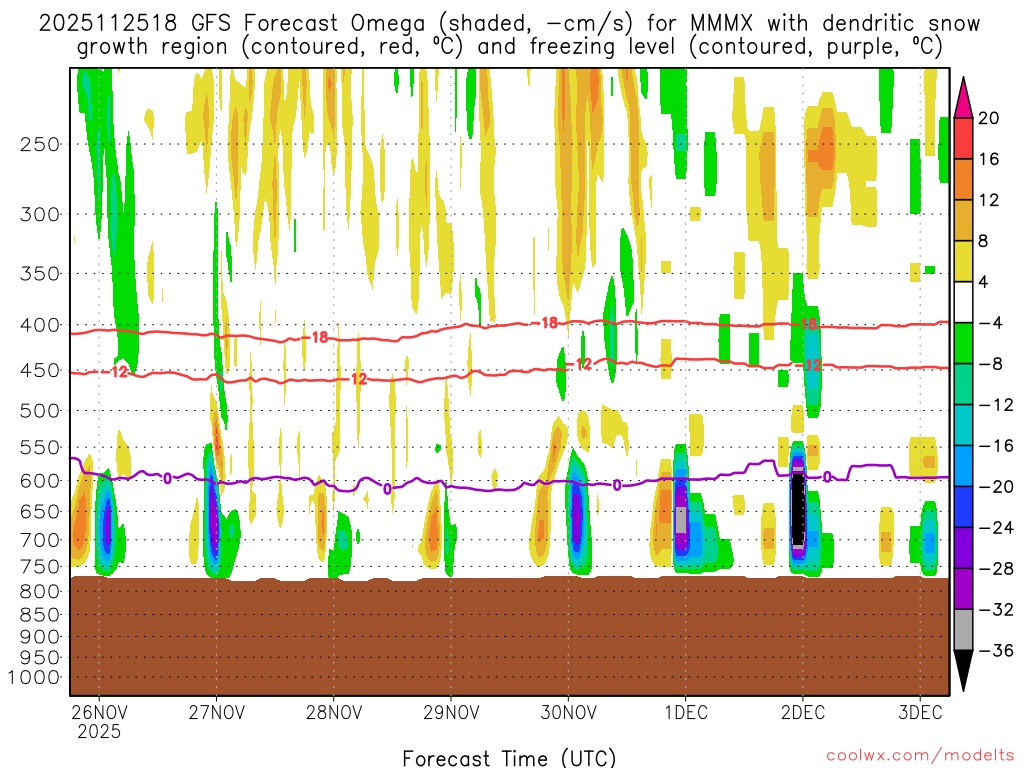
Task: Click the colorbar value label 8
Action: pyautogui.click(x=983, y=241)
